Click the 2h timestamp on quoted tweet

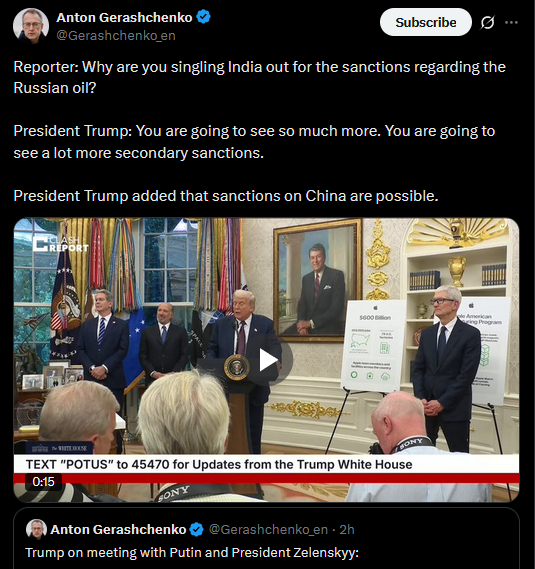coord(347,530)
